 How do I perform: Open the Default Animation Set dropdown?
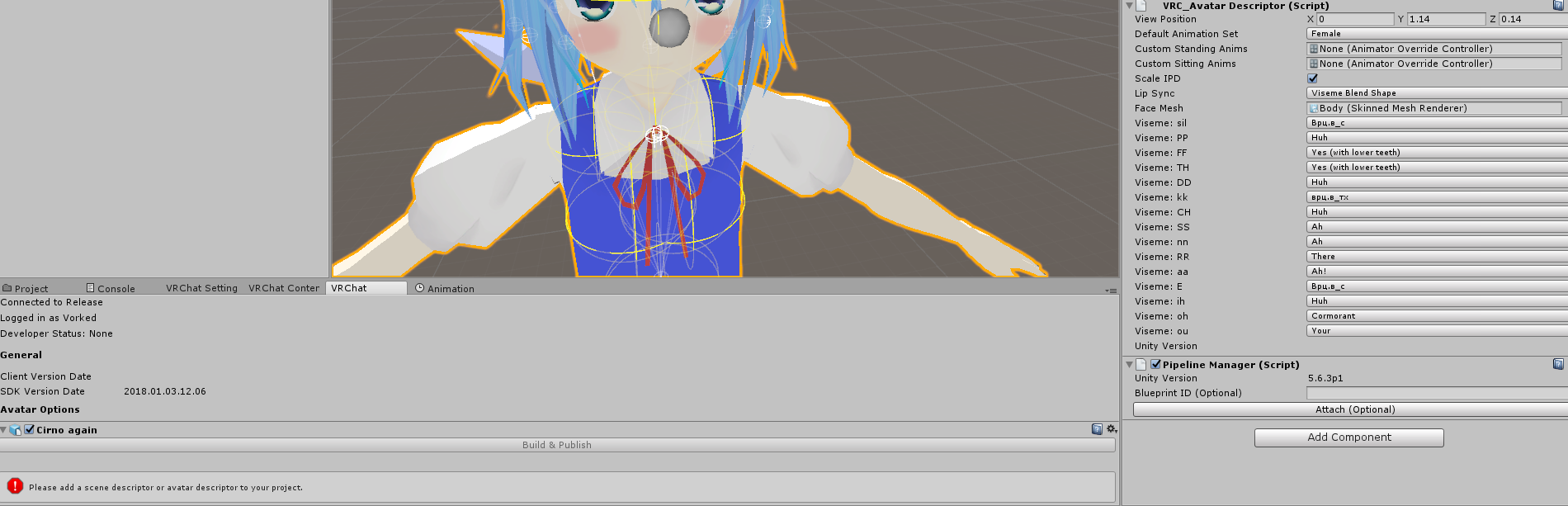point(1437,34)
